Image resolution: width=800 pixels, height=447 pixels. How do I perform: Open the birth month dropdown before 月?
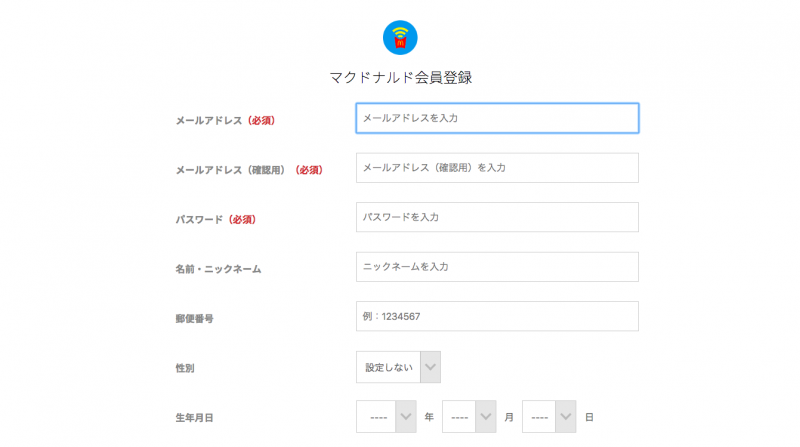click(x=469, y=416)
